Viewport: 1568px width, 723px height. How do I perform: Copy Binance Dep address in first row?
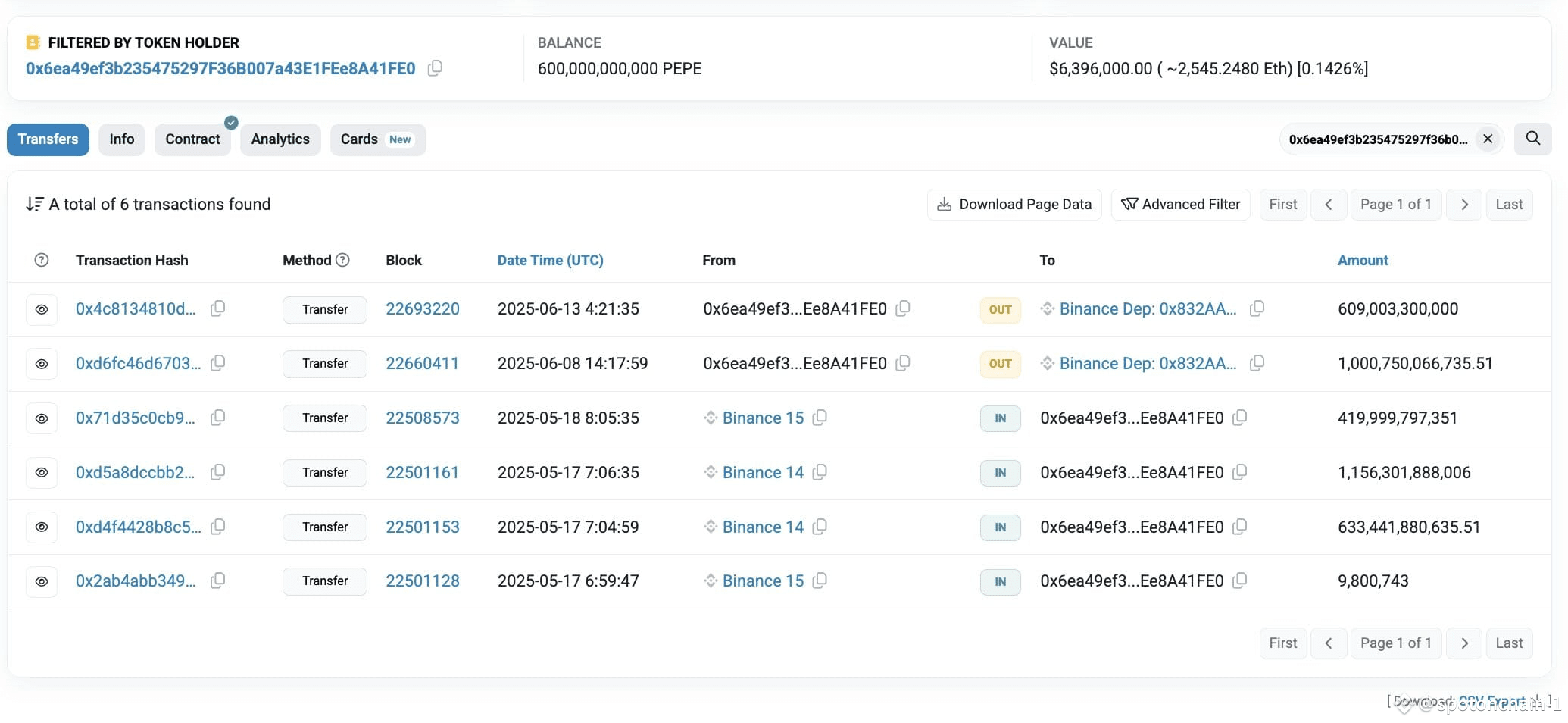[1257, 308]
